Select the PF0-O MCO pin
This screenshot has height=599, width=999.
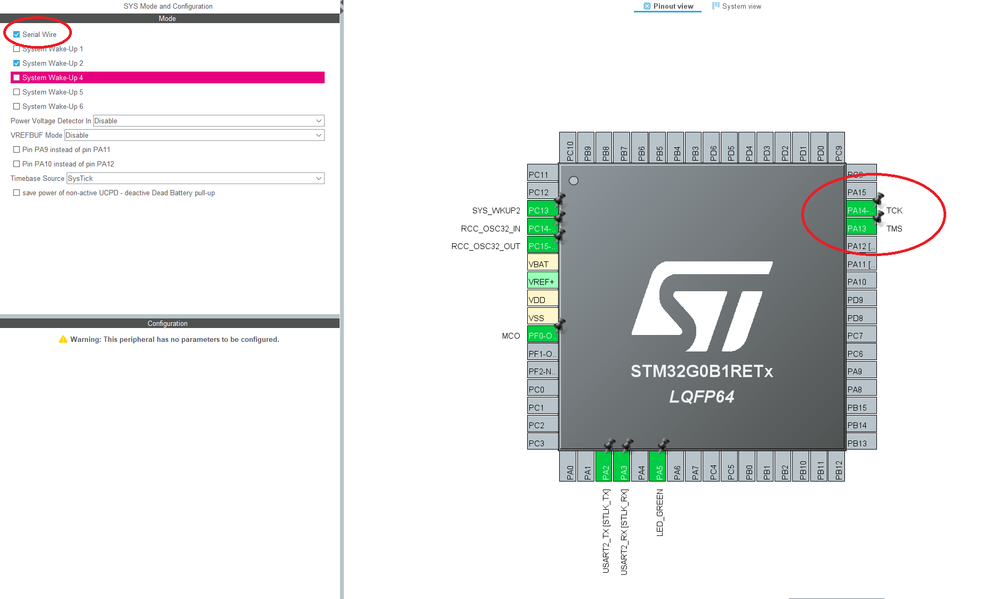(x=543, y=336)
